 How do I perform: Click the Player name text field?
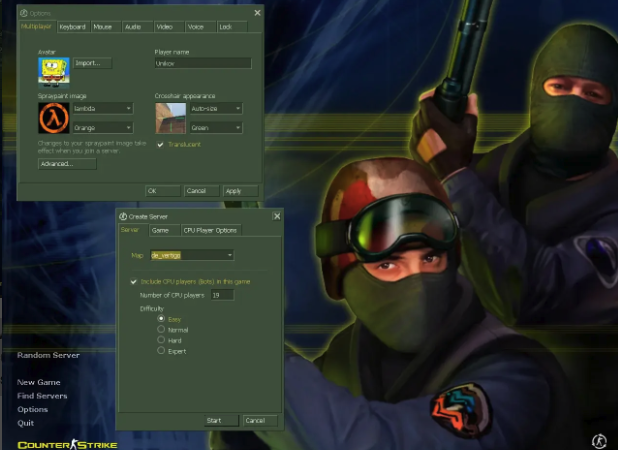[x=201, y=63]
